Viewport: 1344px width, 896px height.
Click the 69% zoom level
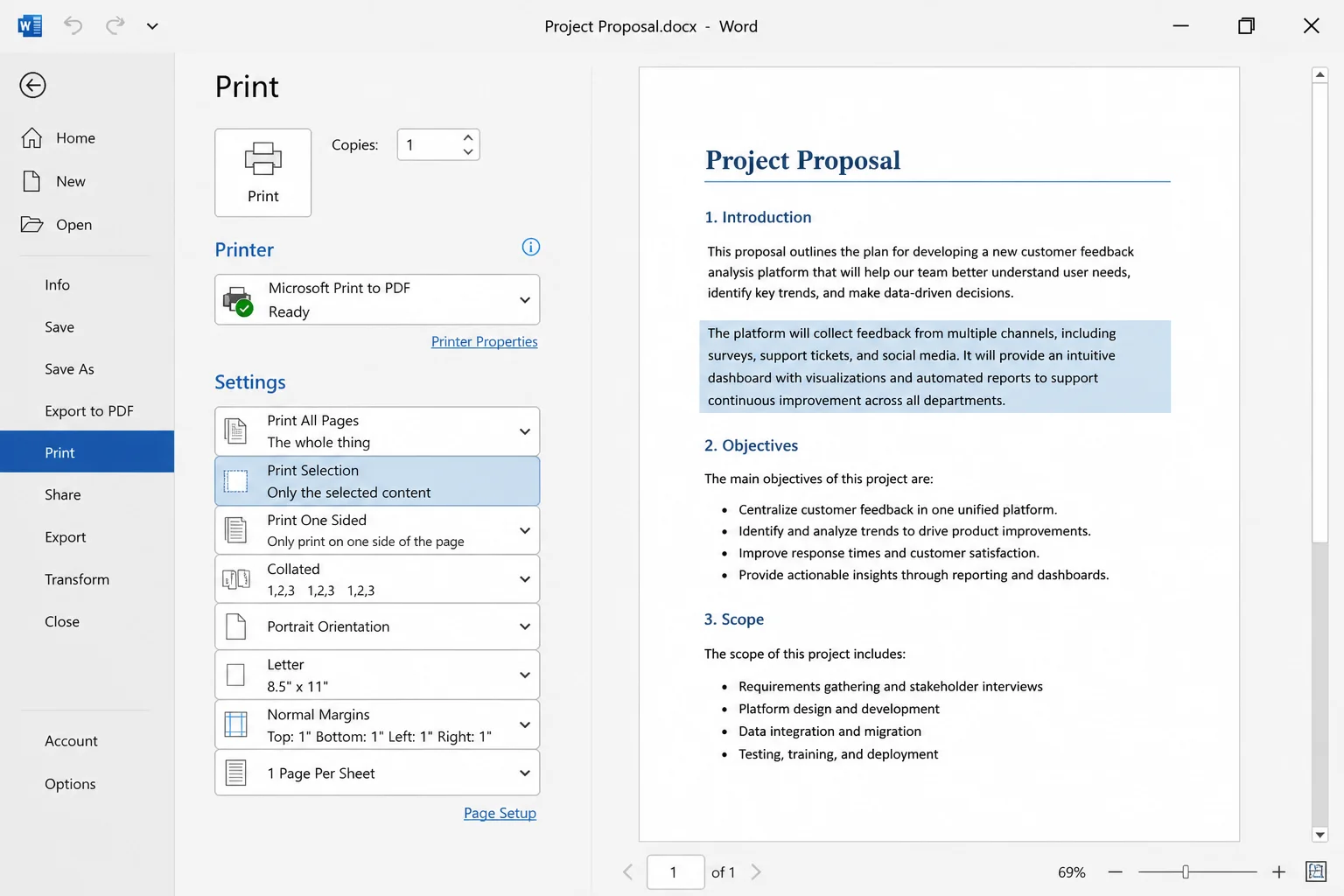1071,872
